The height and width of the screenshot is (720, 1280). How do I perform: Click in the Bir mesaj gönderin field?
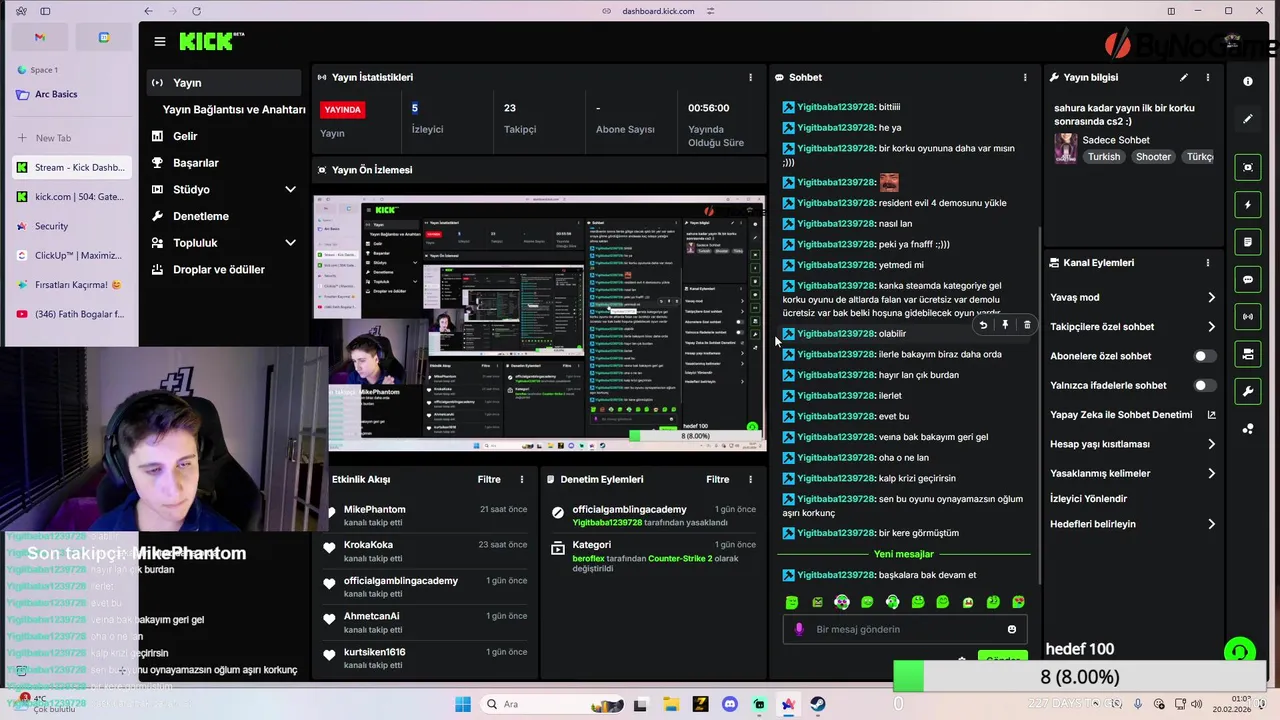(x=907, y=630)
